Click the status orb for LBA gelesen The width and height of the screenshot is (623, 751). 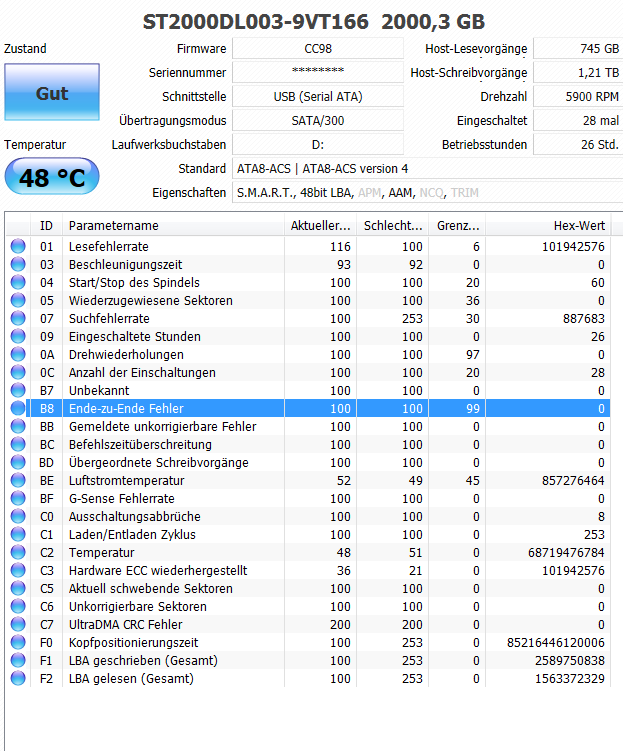pos(18,678)
